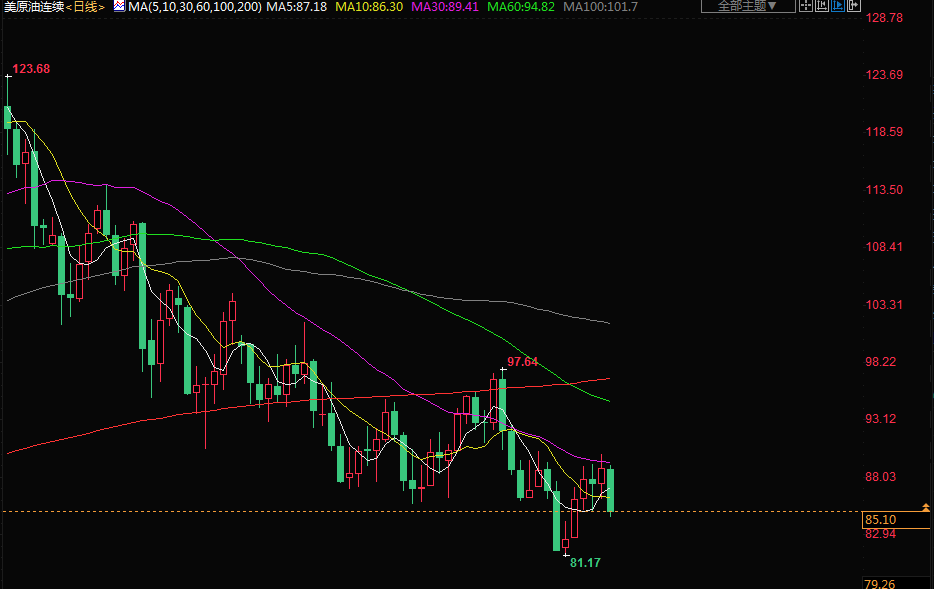Click the blue highlighted toolbar icon
The width and height of the screenshot is (934, 589).
coord(838,6)
